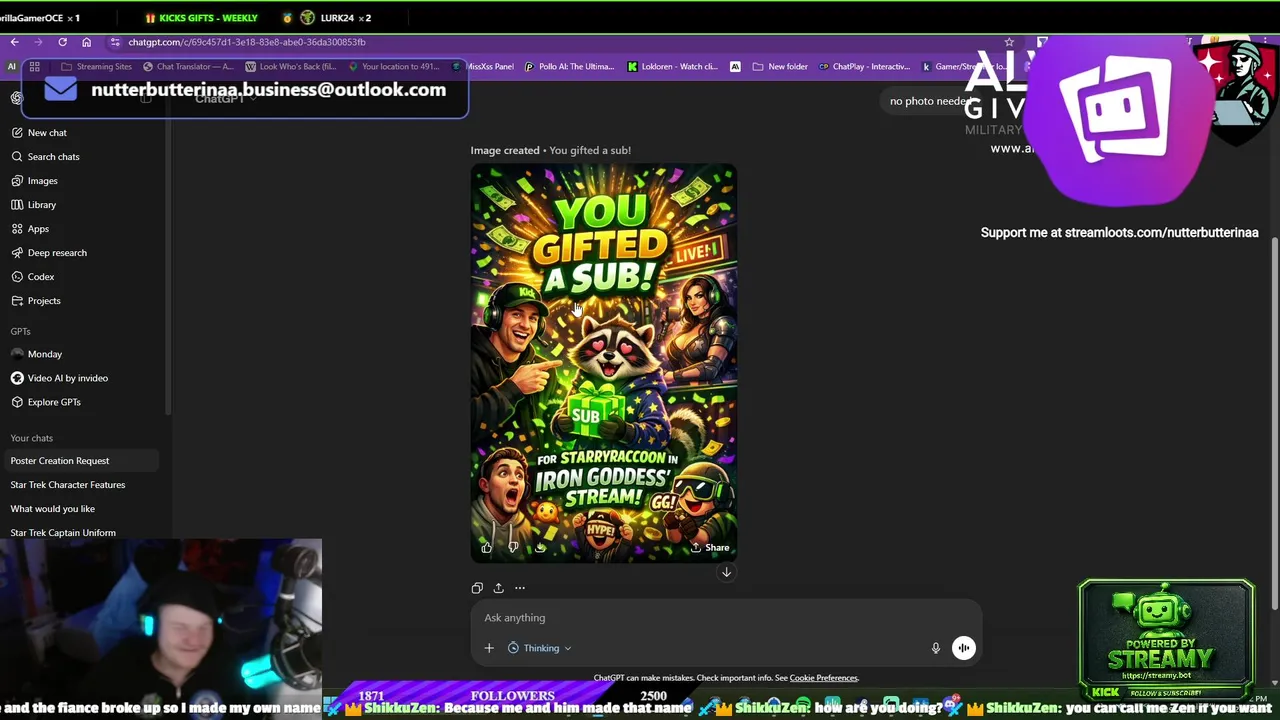Add attachment with the plus button

point(489,648)
